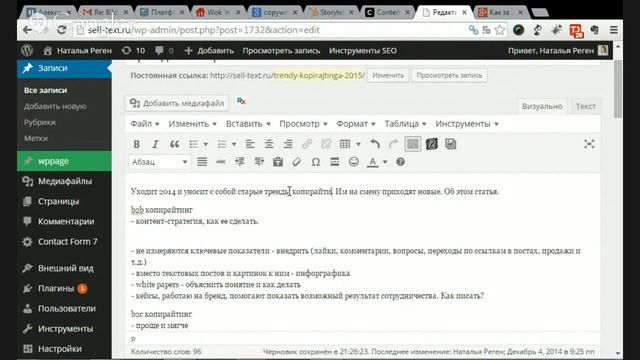Open the Таблица editor menu

[405, 124]
